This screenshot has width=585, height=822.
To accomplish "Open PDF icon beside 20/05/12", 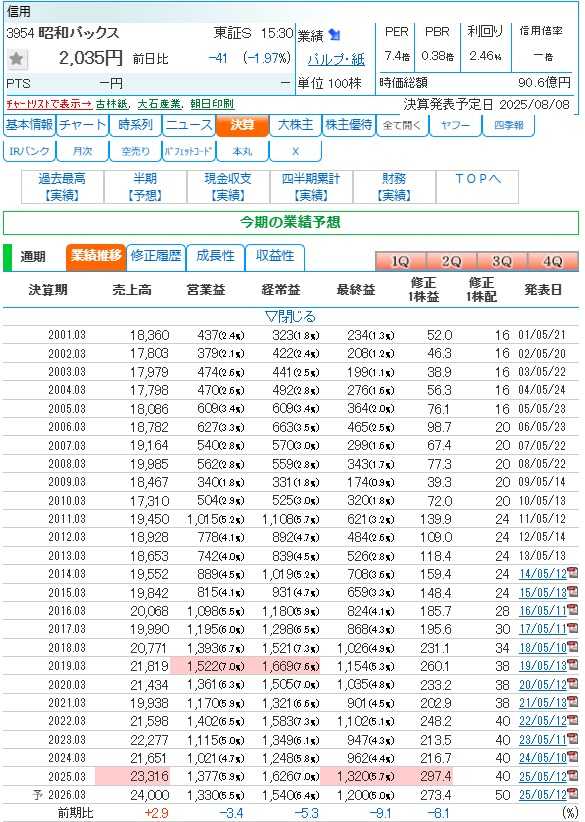I will (572, 684).
